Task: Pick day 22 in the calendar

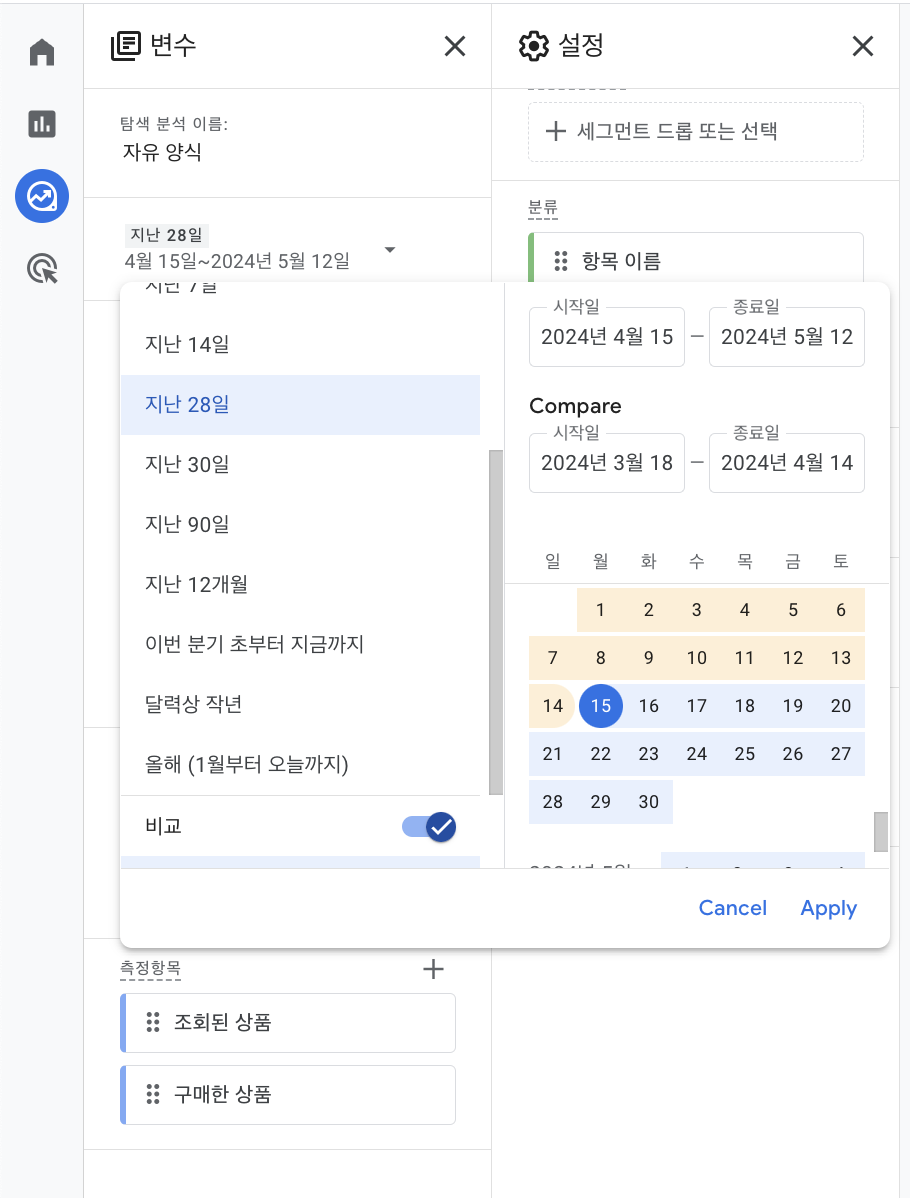Action: tap(601, 754)
